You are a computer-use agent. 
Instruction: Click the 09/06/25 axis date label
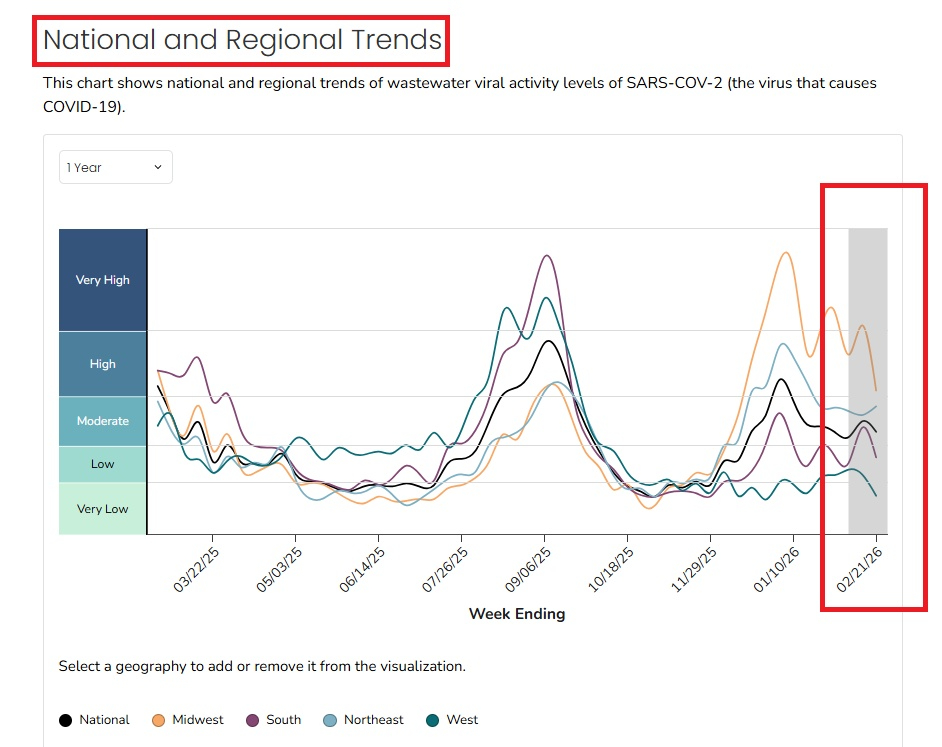pyautogui.click(x=529, y=569)
